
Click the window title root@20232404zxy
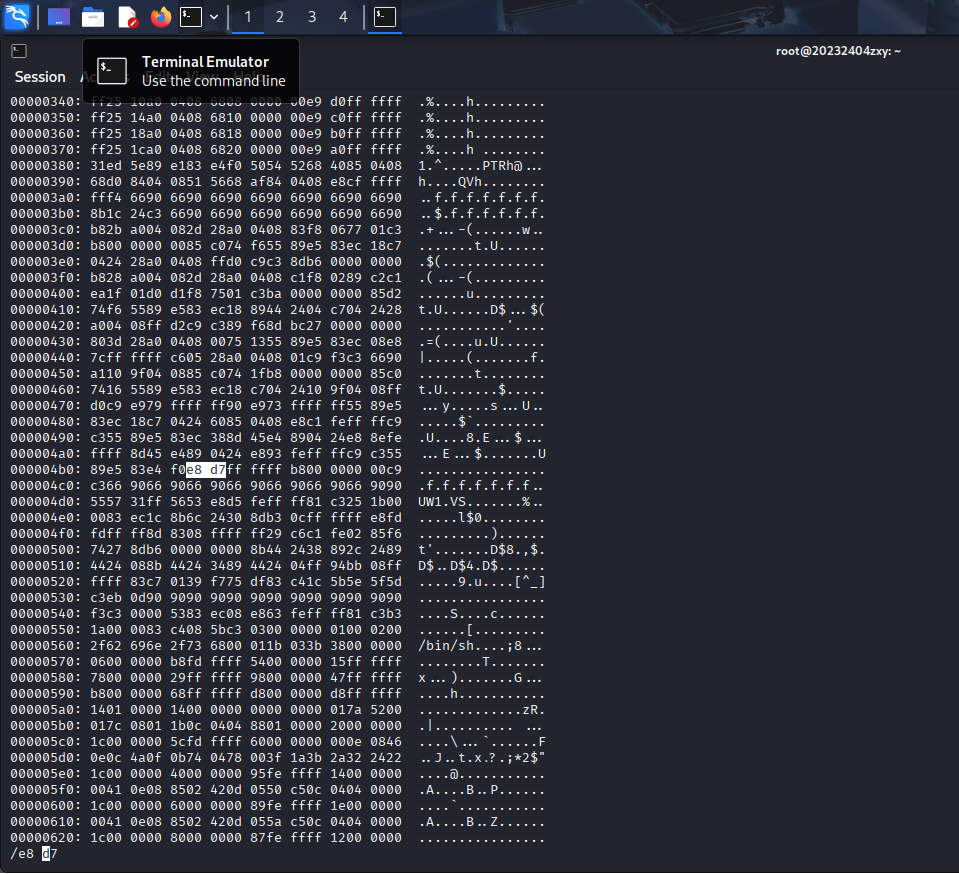click(x=838, y=51)
